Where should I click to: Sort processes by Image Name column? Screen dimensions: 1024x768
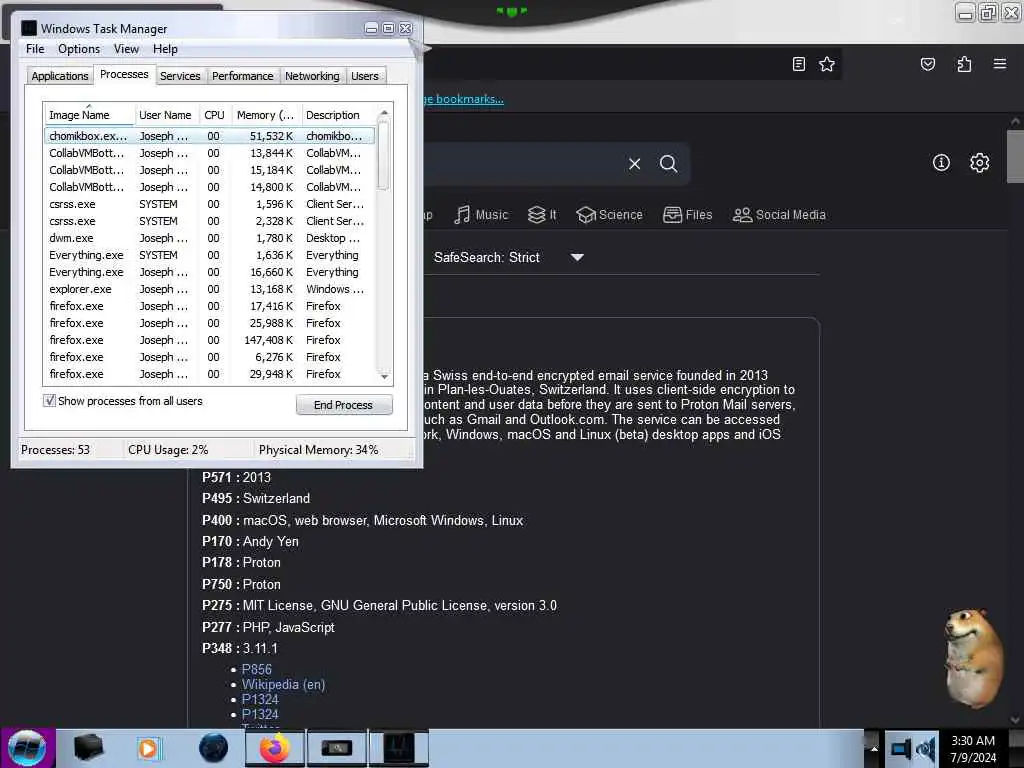[89, 115]
